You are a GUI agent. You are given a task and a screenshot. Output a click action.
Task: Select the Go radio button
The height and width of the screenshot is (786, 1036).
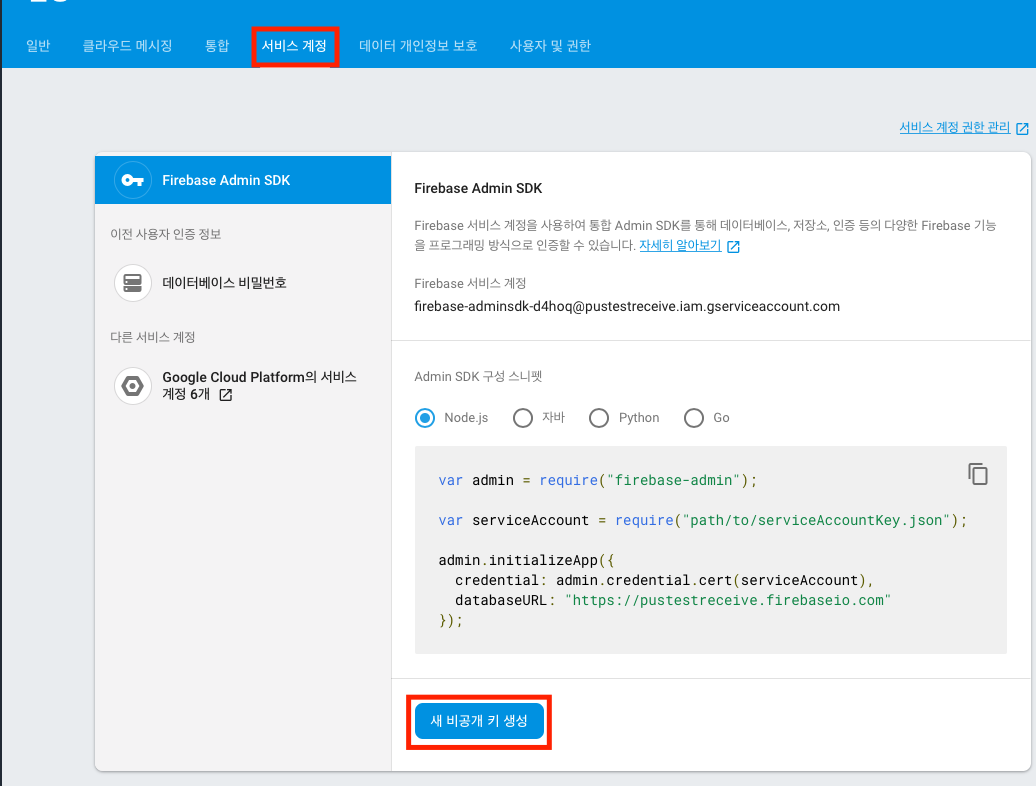point(694,418)
